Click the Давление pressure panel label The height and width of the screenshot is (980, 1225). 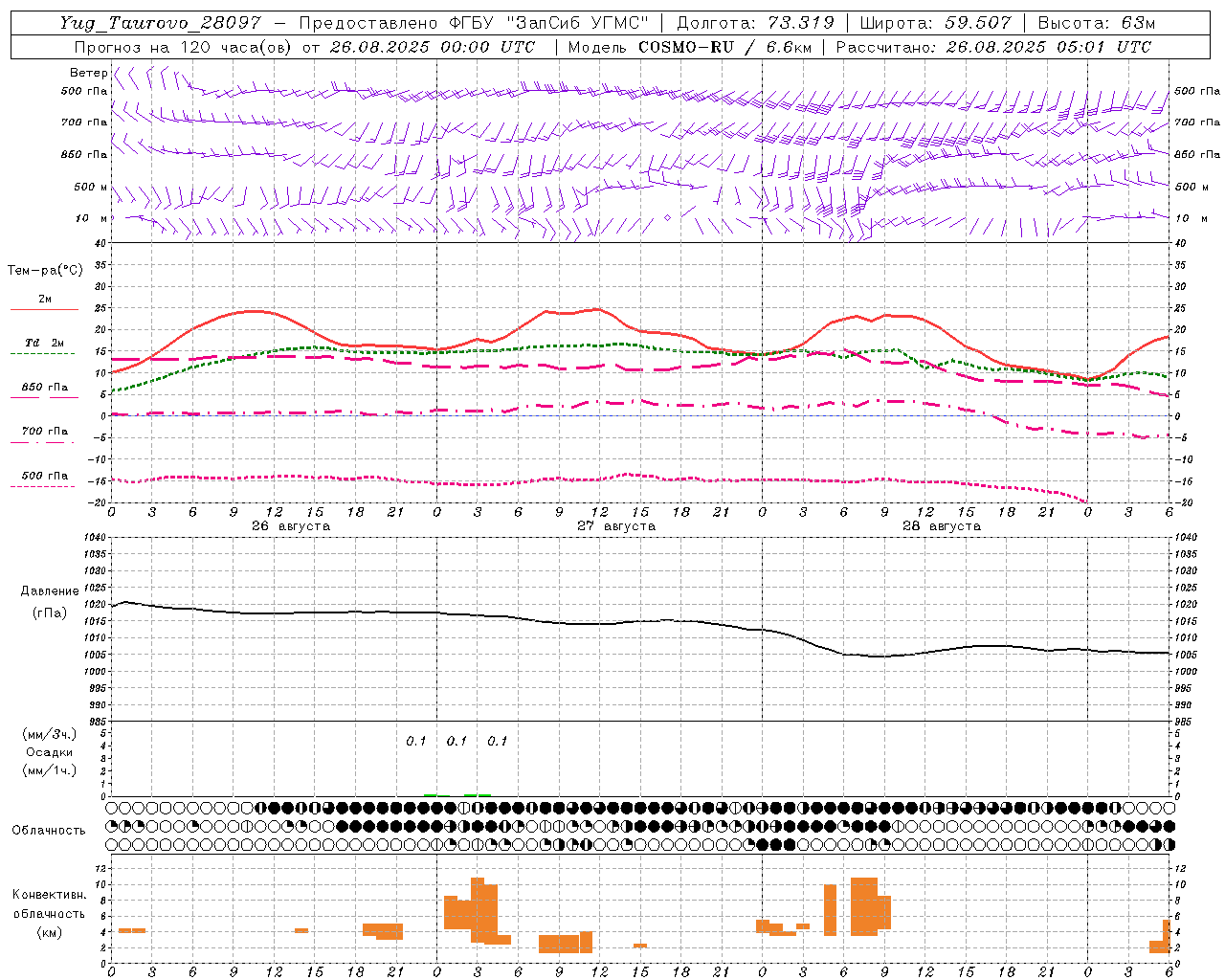pyautogui.click(x=50, y=591)
